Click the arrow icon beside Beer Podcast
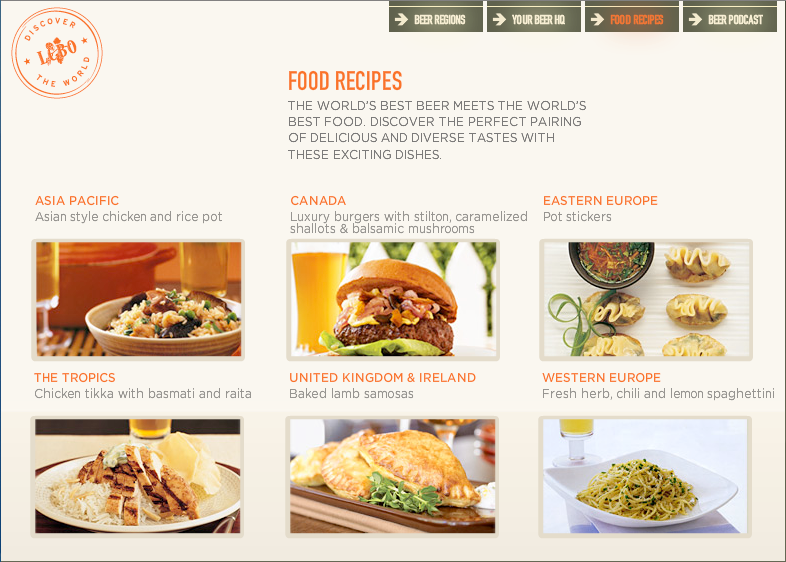786x562 pixels. pyautogui.click(x=695, y=20)
